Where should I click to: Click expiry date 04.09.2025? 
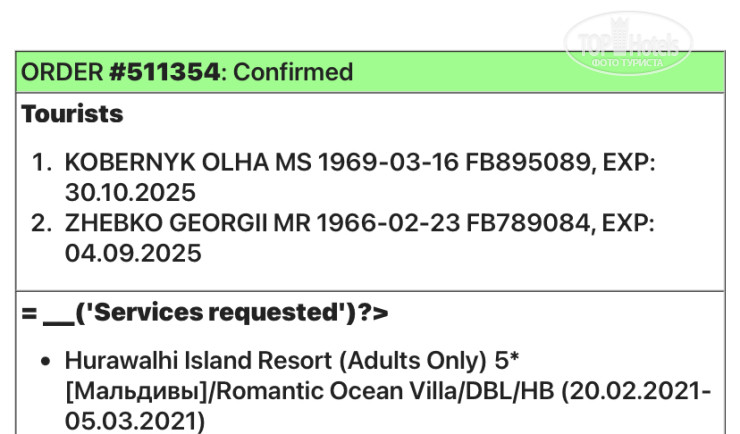[133, 254]
